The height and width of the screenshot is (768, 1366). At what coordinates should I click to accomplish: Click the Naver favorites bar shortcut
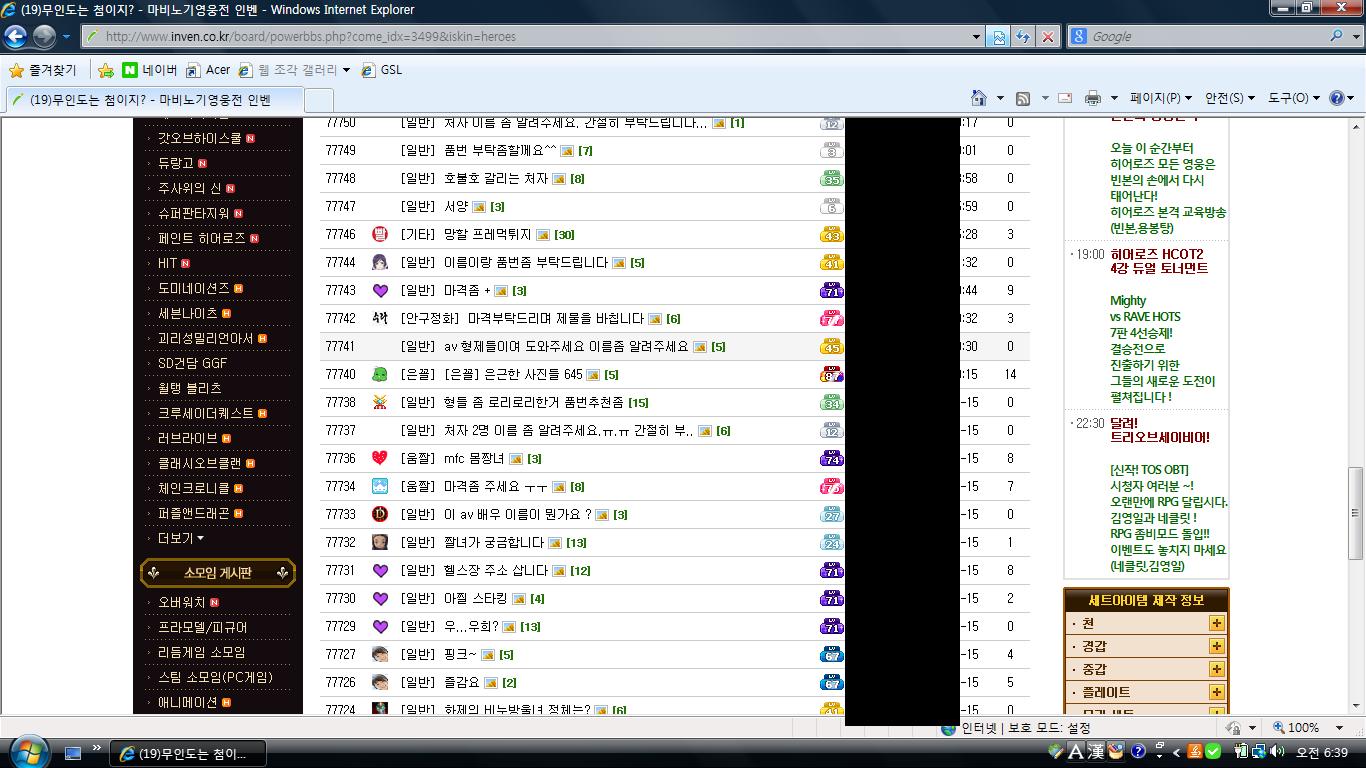coord(150,70)
